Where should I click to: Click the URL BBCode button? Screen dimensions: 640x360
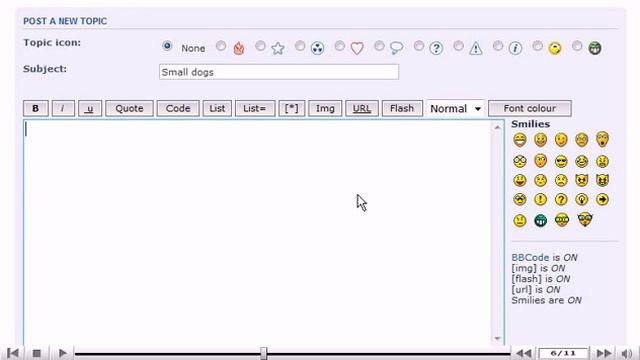click(362, 108)
